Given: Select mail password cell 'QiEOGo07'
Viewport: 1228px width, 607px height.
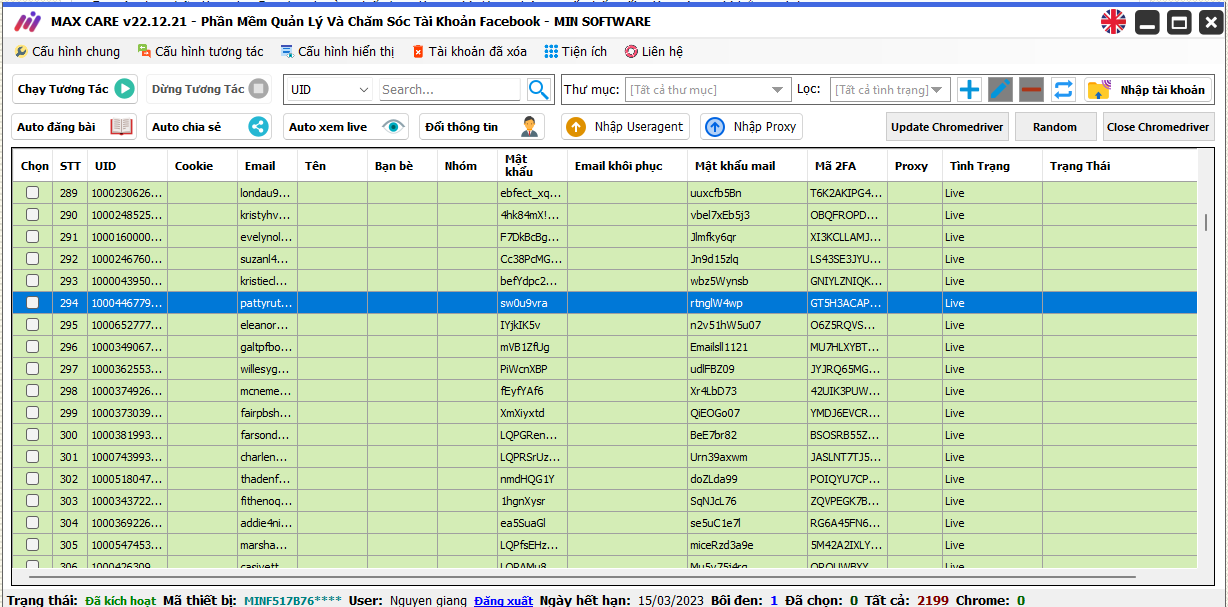Looking at the screenshot, I should [x=747, y=413].
